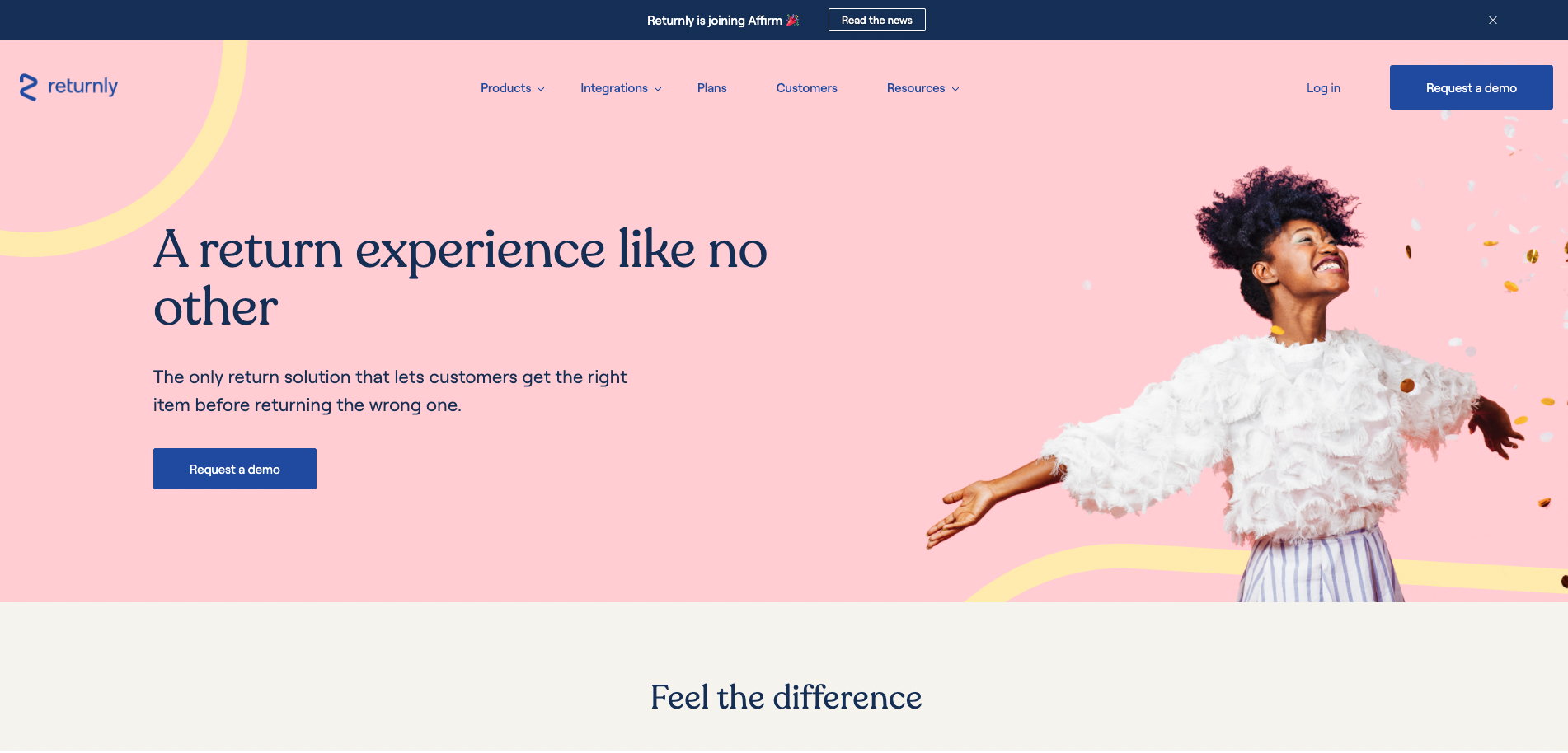Click the Returnly logo icon
The image size is (1568, 753).
tap(29, 87)
